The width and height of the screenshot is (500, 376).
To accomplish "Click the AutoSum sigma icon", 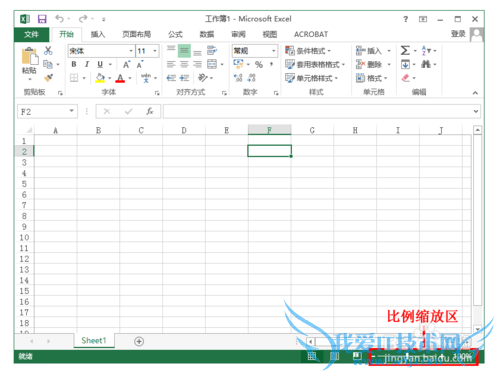I will pyautogui.click(x=405, y=51).
